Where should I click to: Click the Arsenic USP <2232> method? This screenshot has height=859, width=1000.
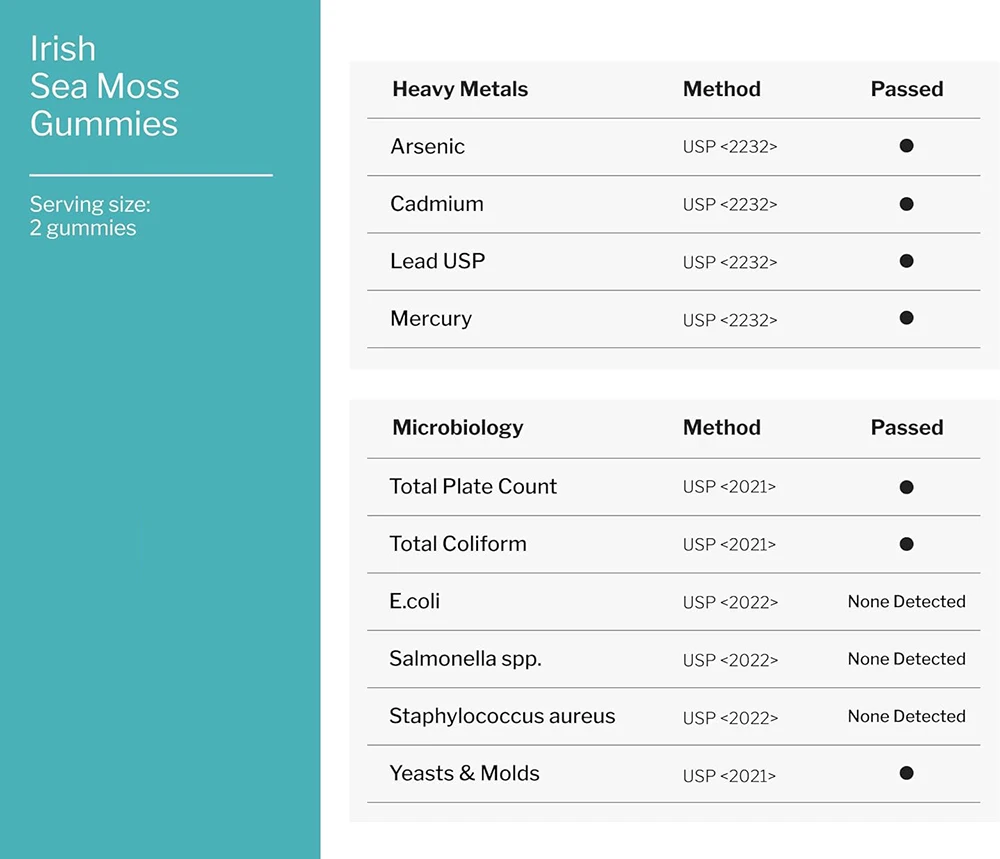coord(730,147)
